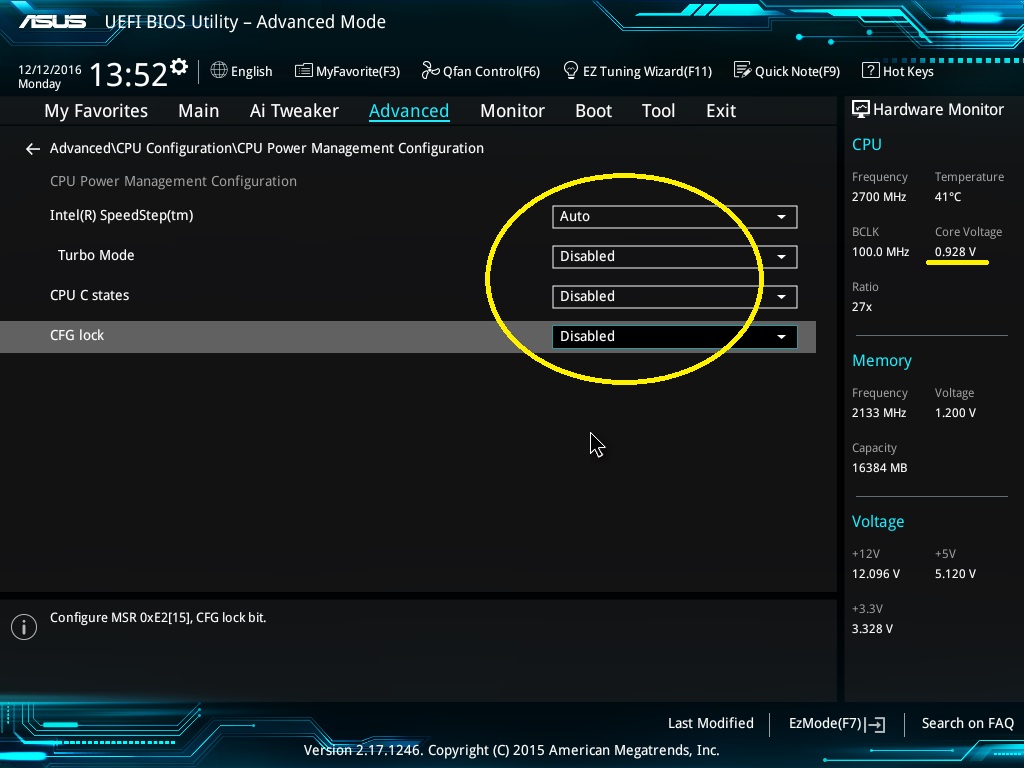
Task: Expand the Turbo Mode dropdown
Action: [674, 257]
